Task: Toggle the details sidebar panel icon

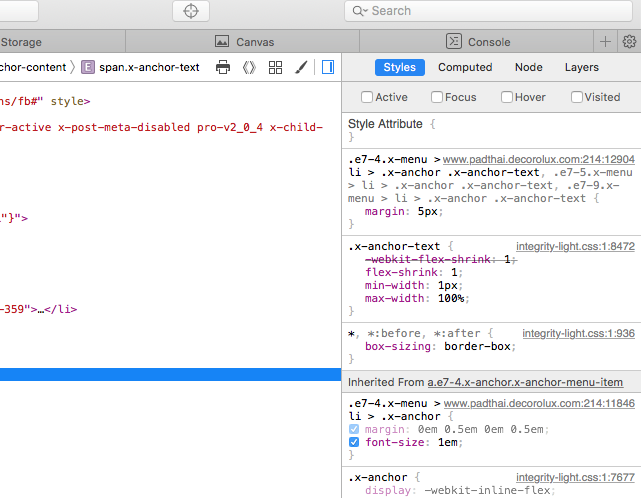Action: [327, 67]
